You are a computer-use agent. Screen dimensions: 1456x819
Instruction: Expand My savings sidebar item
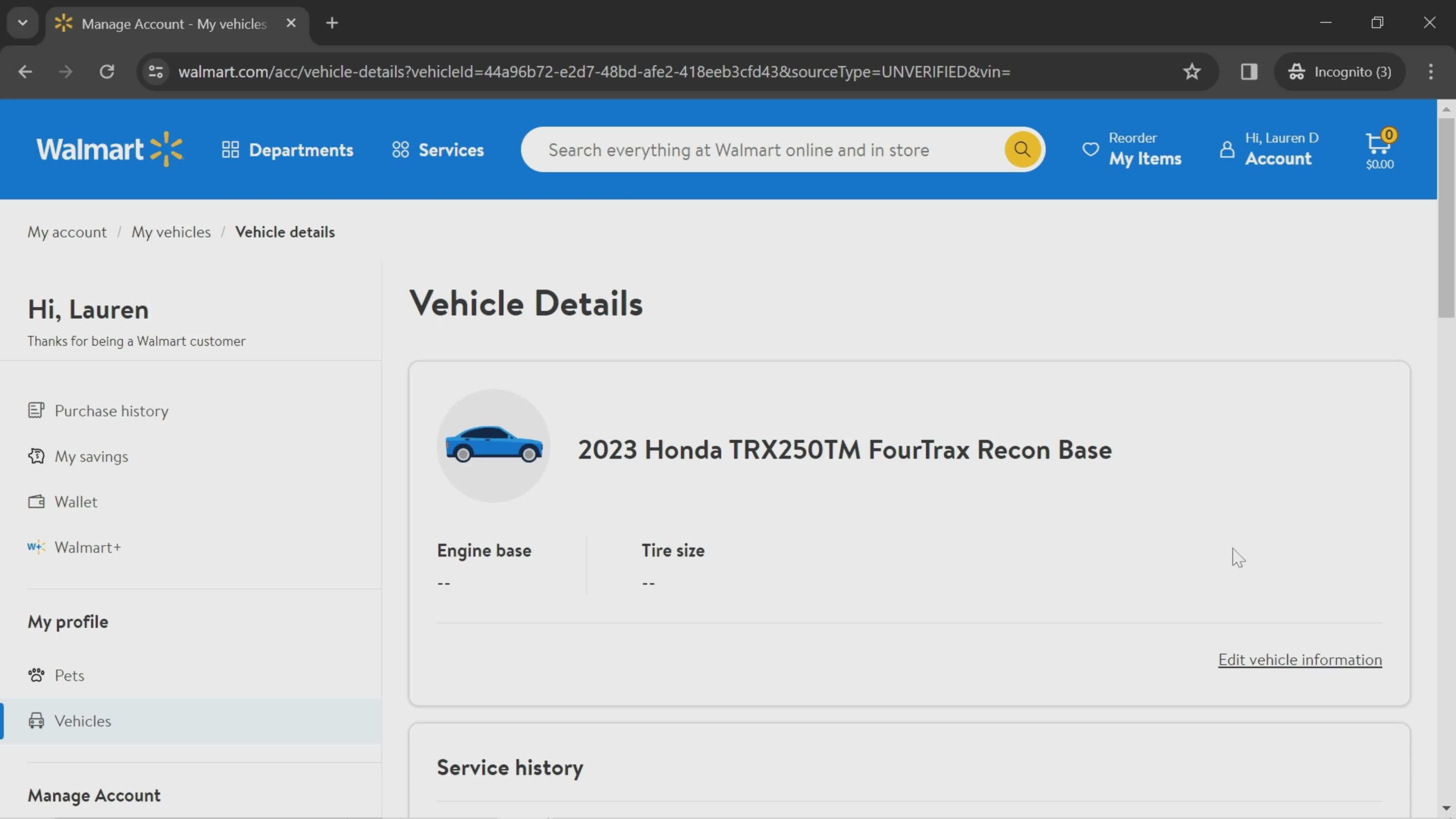91,456
